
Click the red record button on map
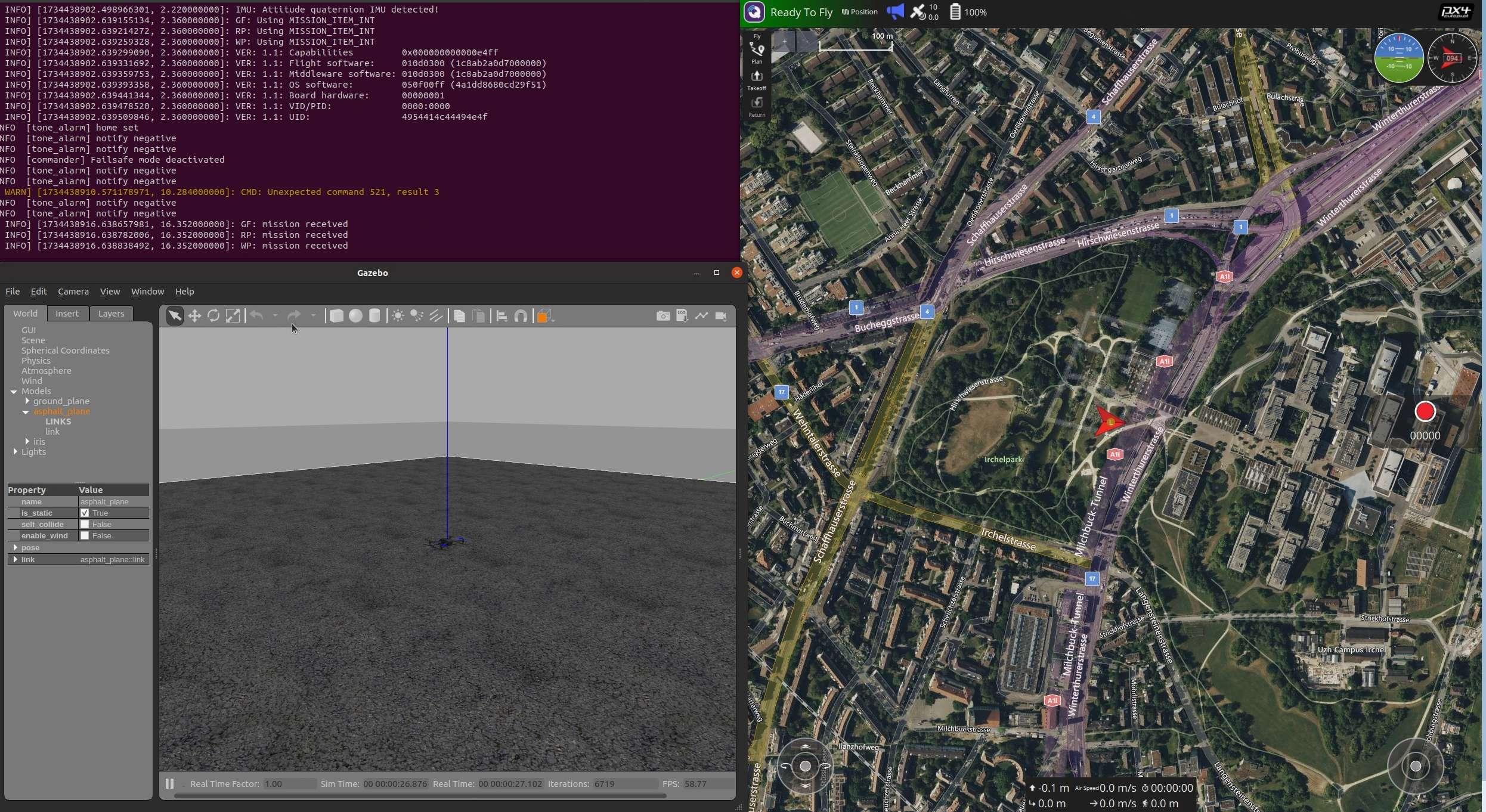coord(1425,412)
